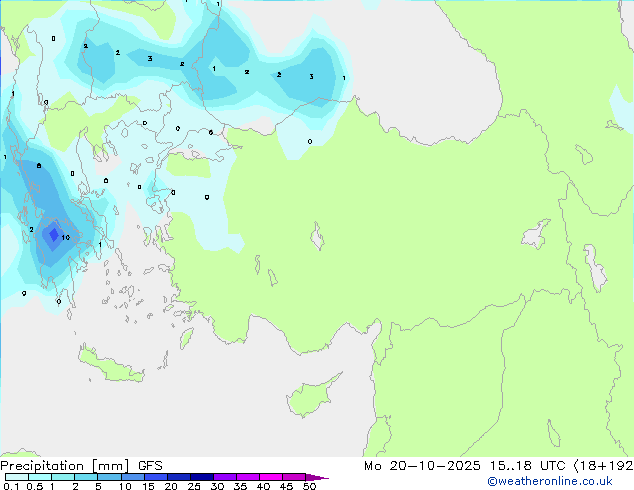Click the 30–35 mm purple legend swatch
Image resolution: width=634 pixels, height=490 pixels.
coord(225,477)
